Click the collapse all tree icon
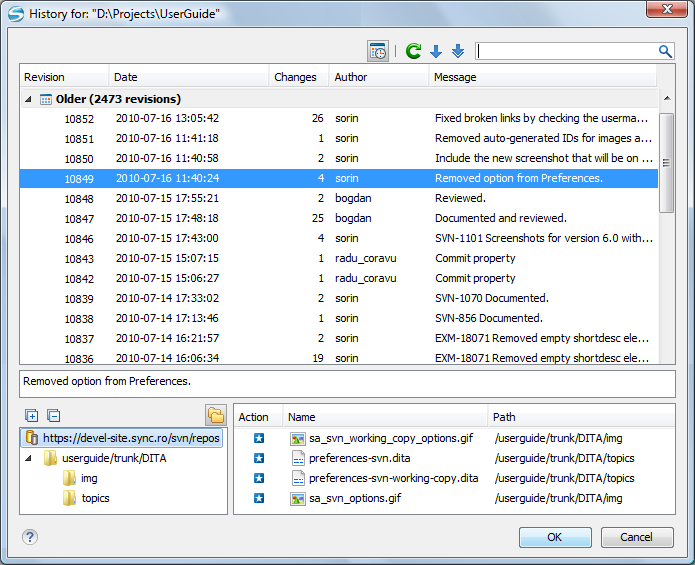Screen dimensions: 695x565 54,416
